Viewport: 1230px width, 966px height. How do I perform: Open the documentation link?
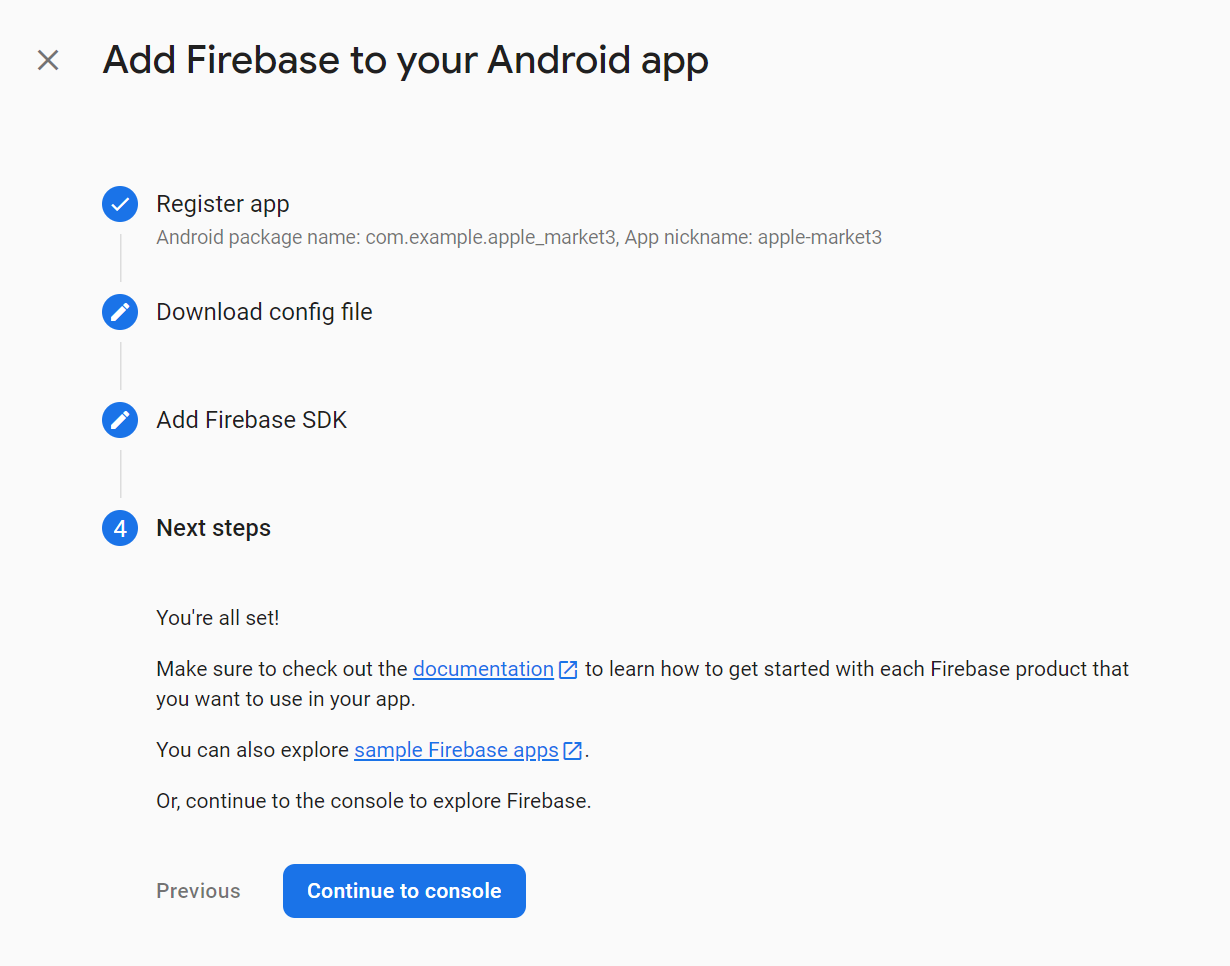[x=483, y=669]
